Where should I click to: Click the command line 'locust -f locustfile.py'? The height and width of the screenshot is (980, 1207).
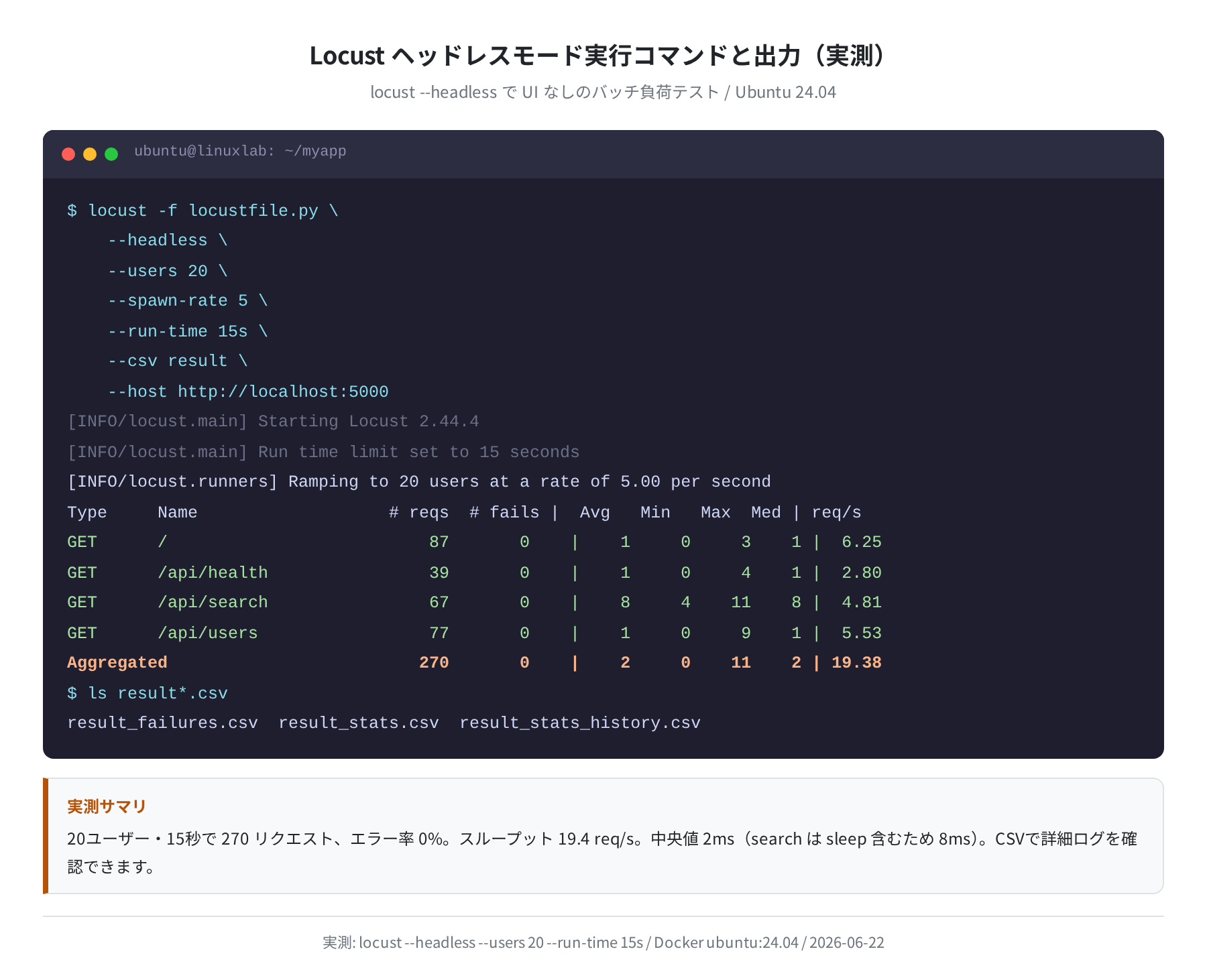[x=203, y=210]
